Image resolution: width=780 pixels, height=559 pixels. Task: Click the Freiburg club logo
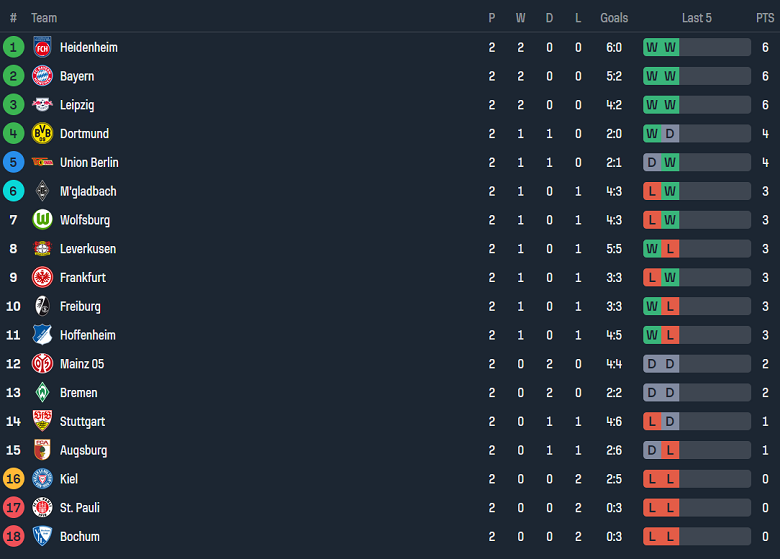tap(42, 306)
